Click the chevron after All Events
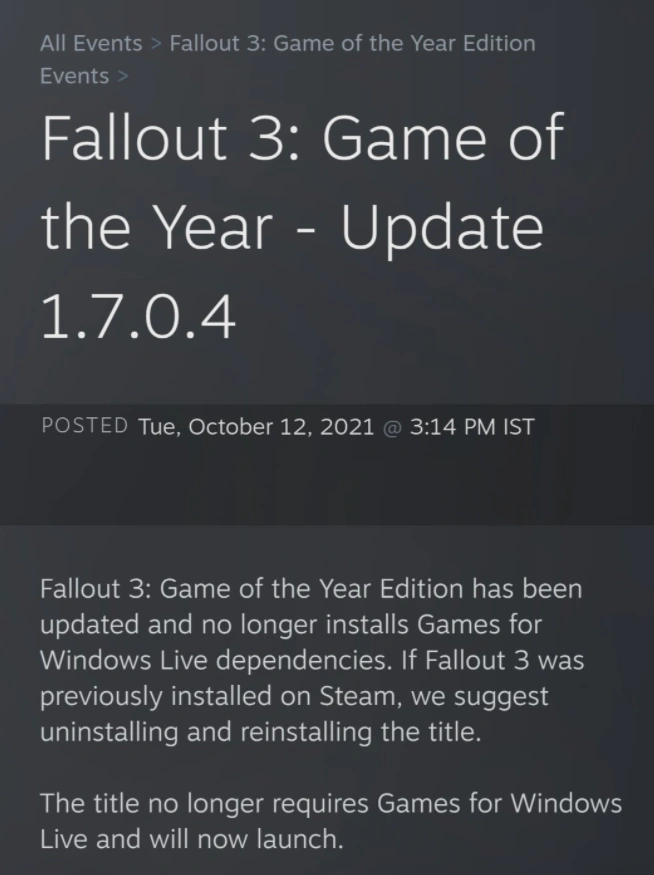This screenshot has width=654, height=875. [x=156, y=44]
